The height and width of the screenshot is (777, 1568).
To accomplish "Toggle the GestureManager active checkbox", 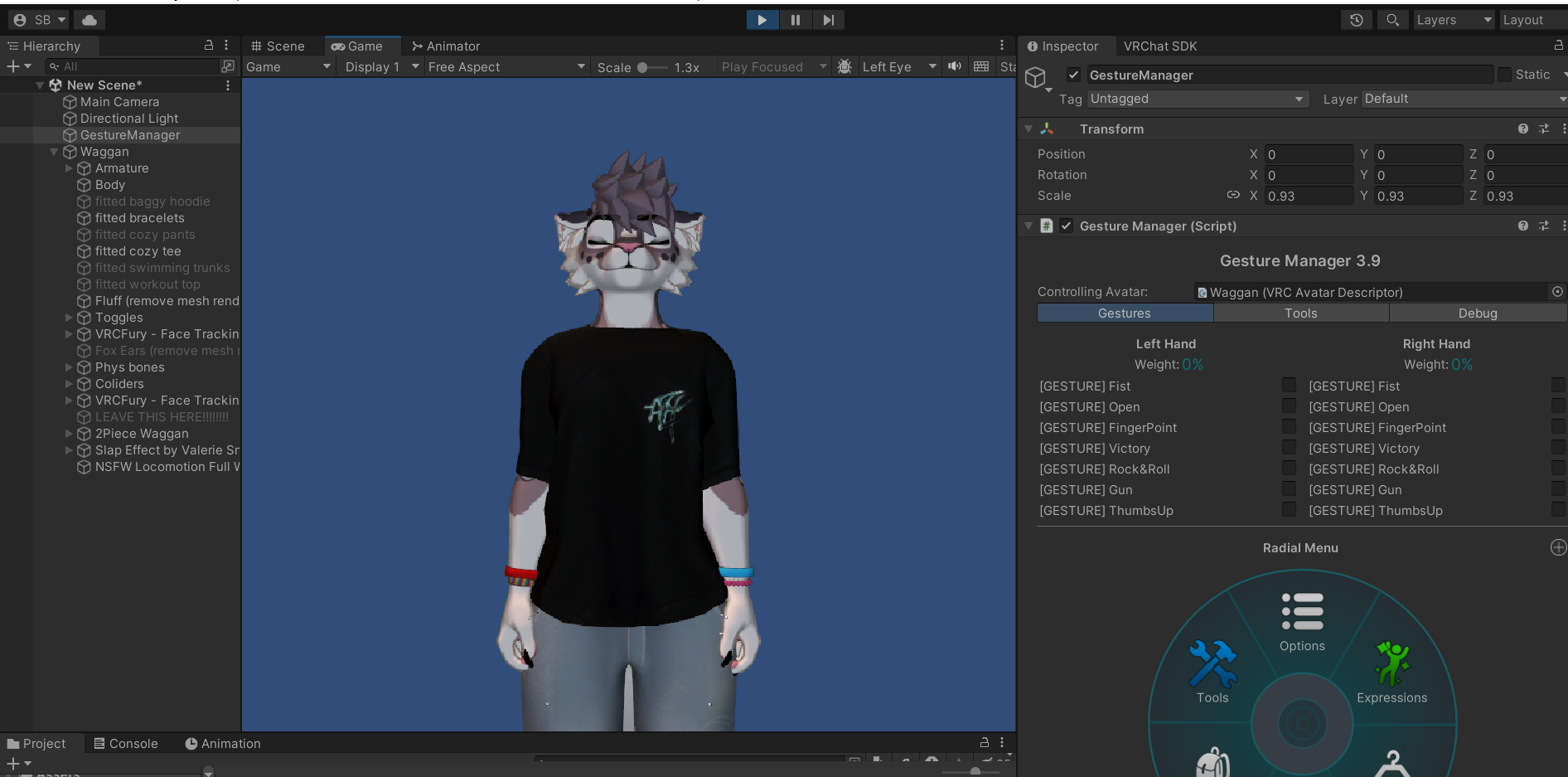I will [1073, 75].
